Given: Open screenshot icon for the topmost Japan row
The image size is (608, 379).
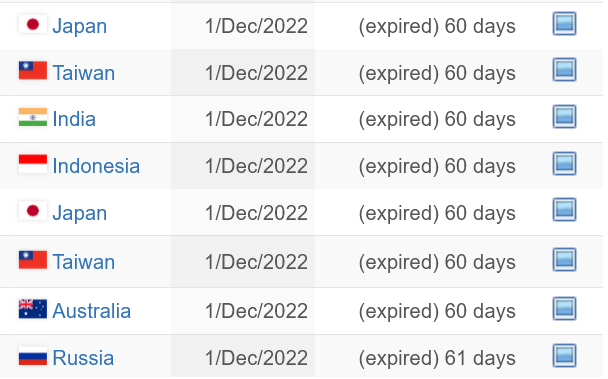Looking at the screenshot, I should click(x=564, y=24).
